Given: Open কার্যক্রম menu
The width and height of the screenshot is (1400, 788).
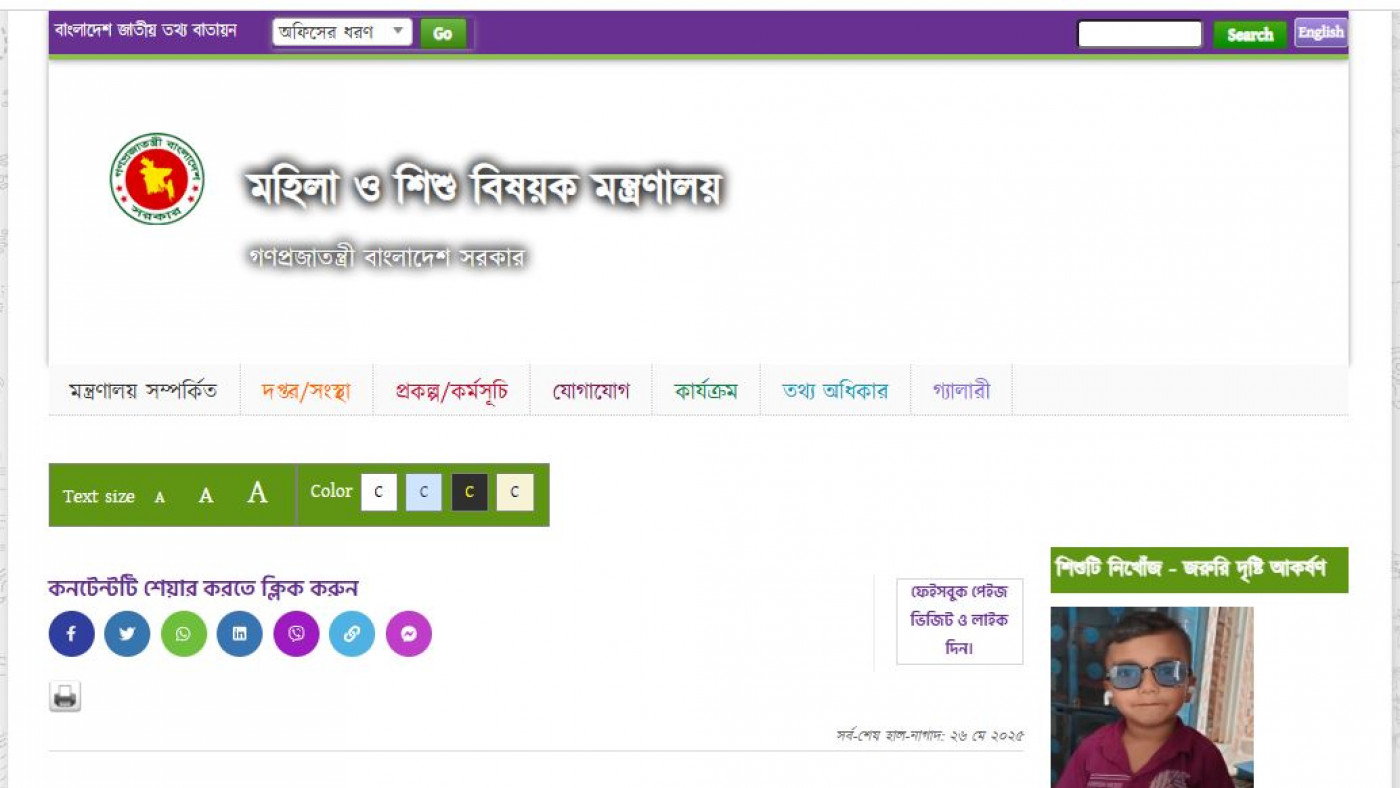Looking at the screenshot, I should [x=706, y=391].
